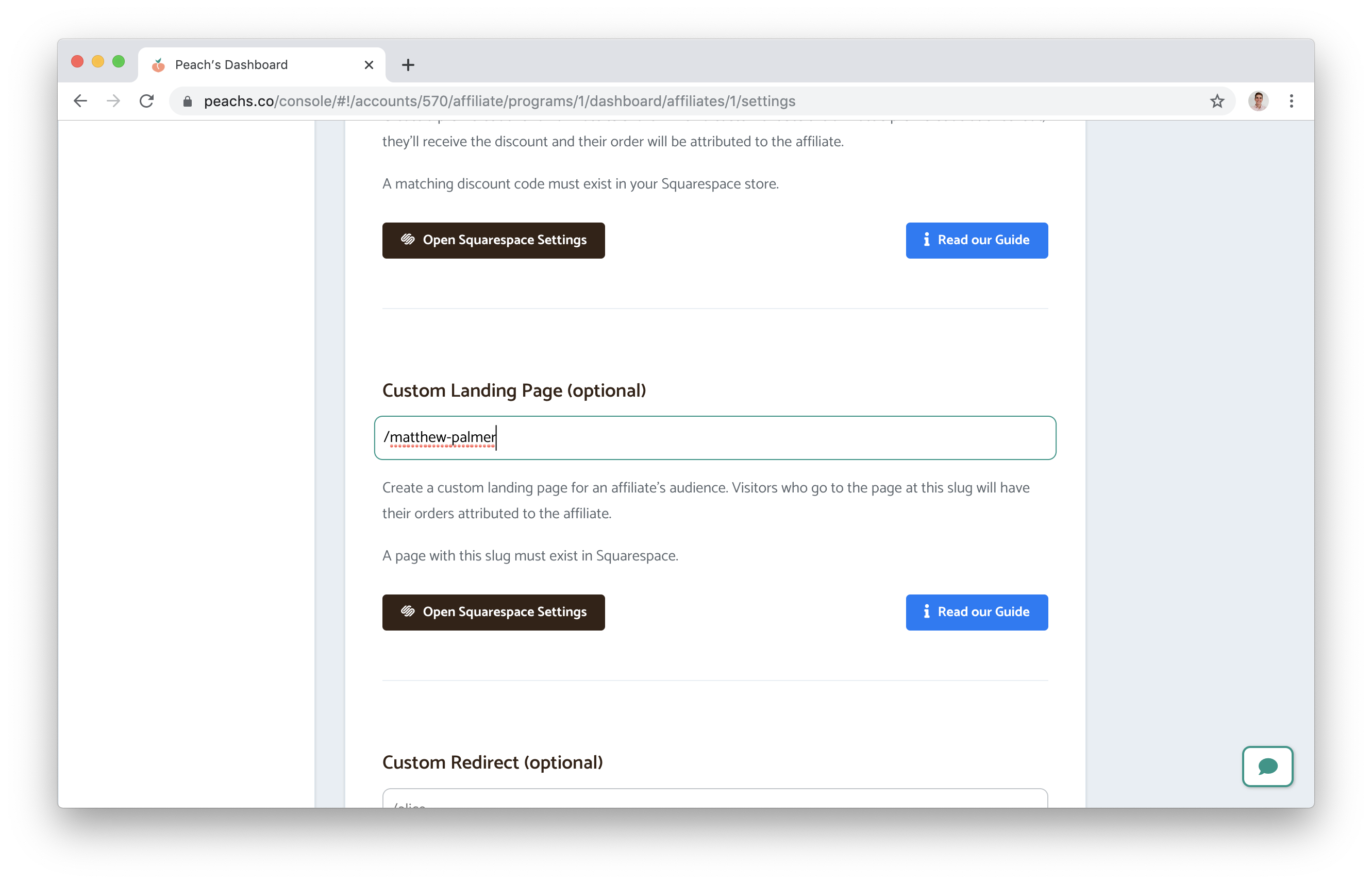The width and height of the screenshot is (1372, 884).
Task: Reload the Peach's Dashboard page
Action: coord(146,101)
